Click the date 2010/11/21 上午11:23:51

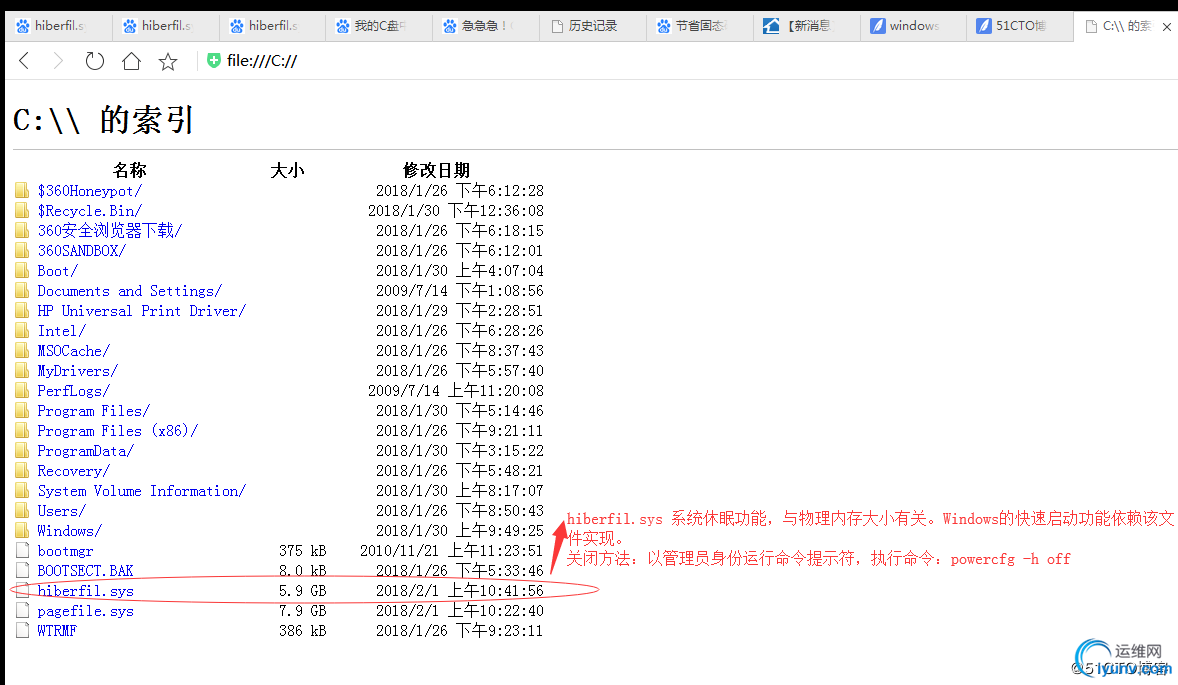(452, 551)
